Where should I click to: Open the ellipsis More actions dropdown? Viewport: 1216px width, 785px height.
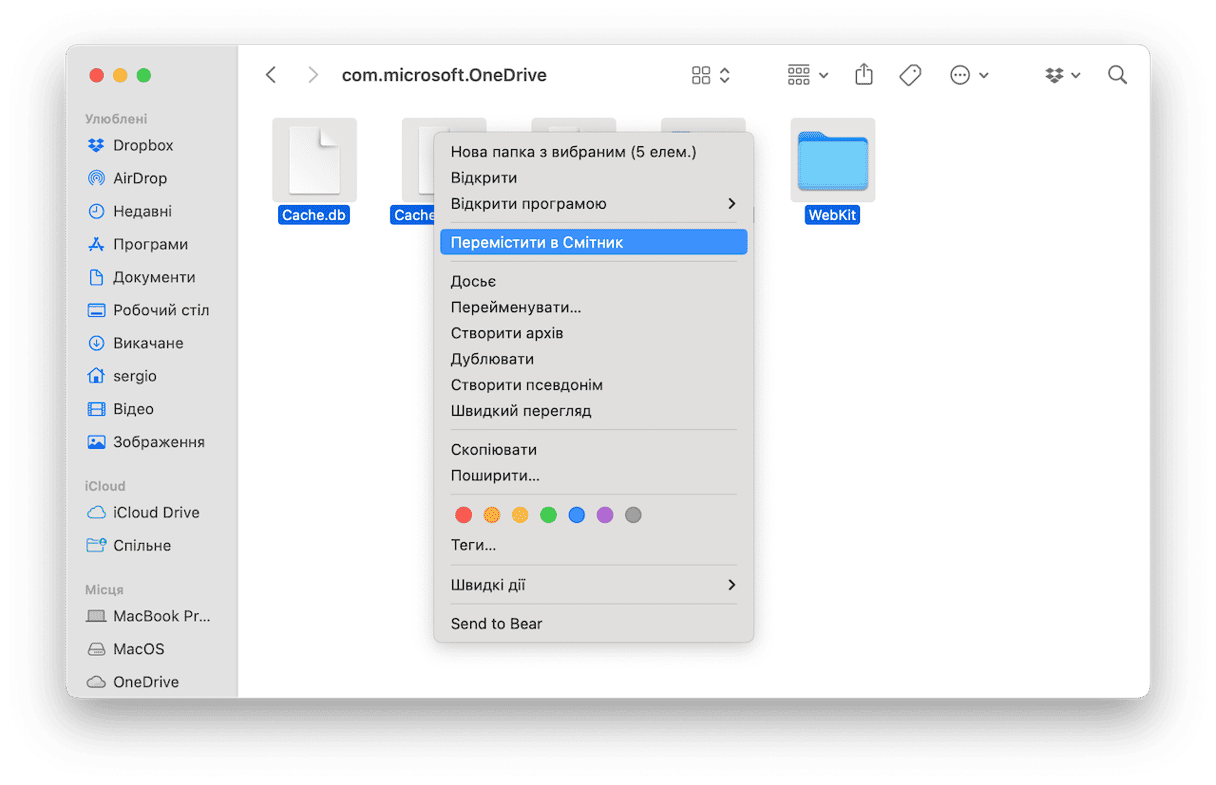click(x=968, y=75)
